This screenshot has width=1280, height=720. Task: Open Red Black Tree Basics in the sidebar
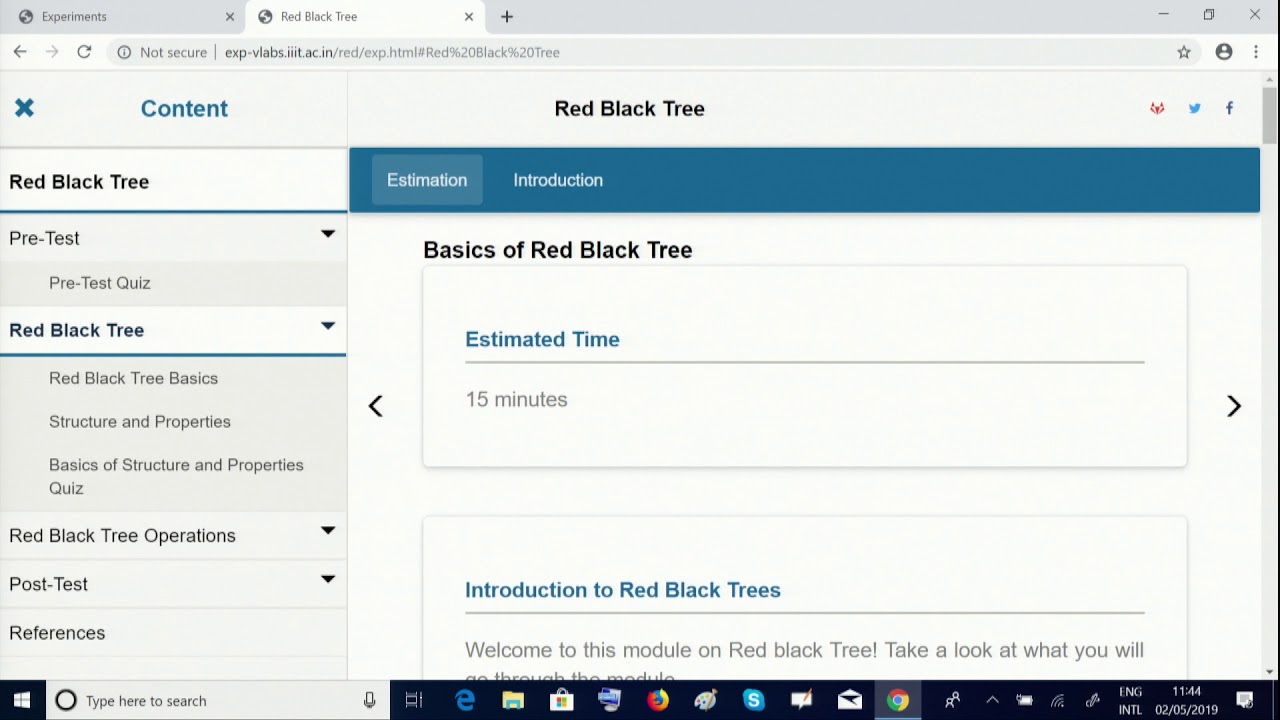point(133,378)
